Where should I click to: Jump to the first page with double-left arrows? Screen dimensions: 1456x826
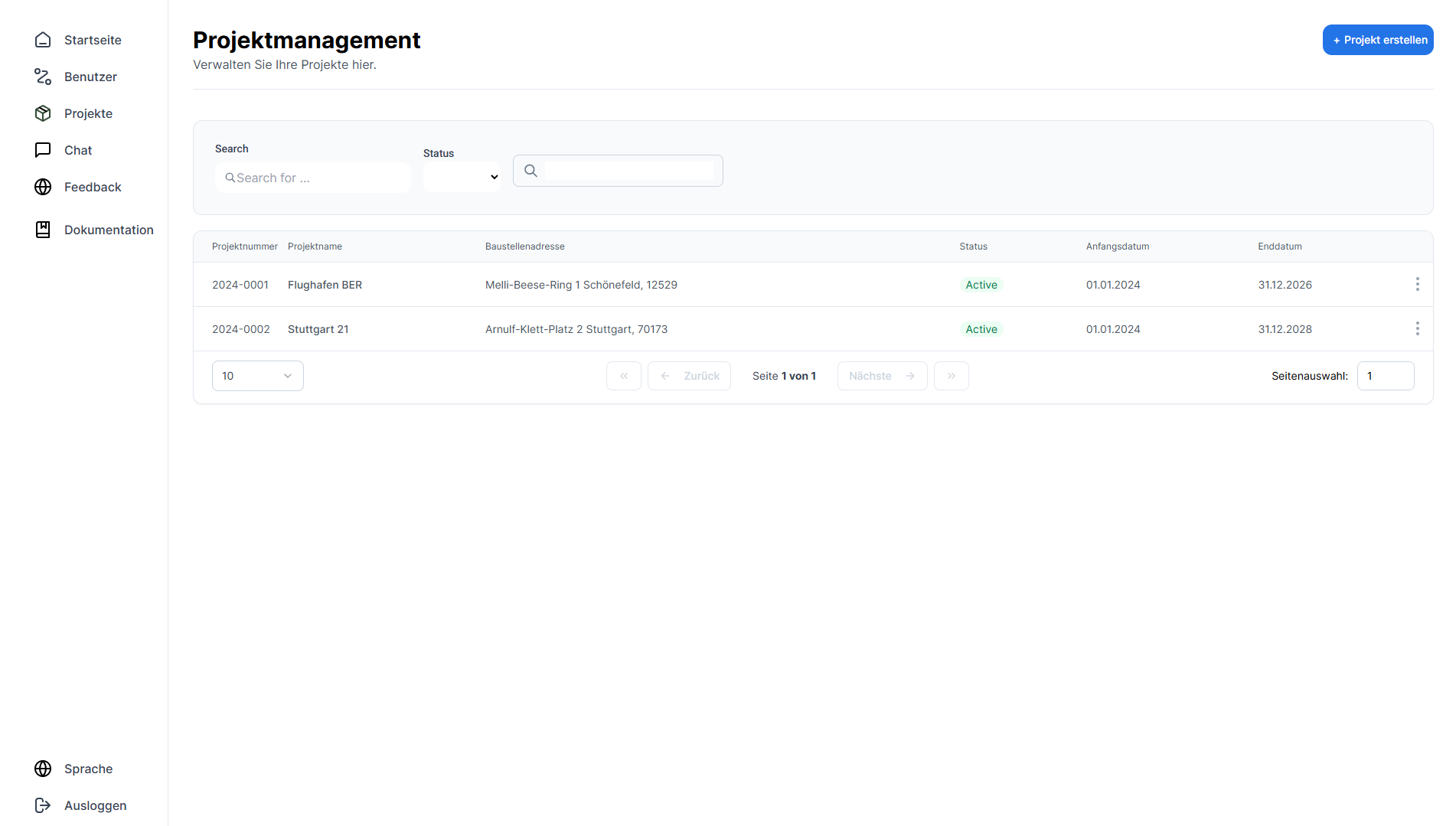point(624,376)
